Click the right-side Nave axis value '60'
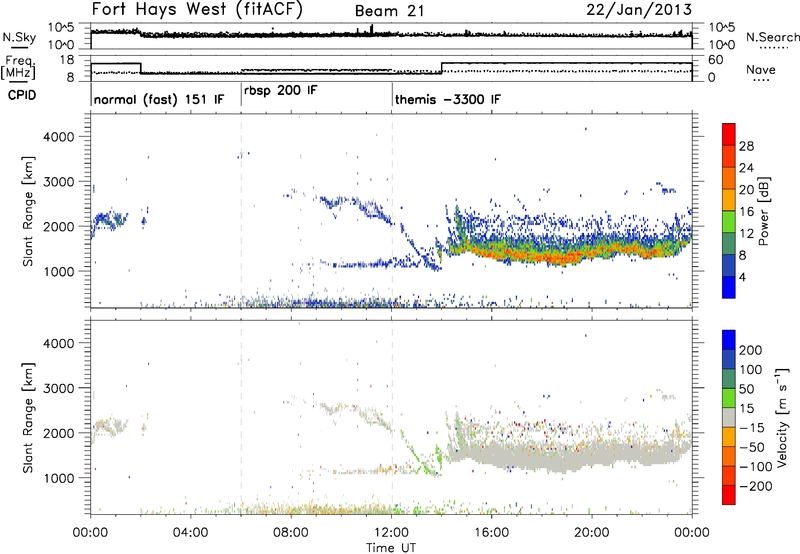The height and width of the screenshot is (554, 800). coord(716,60)
